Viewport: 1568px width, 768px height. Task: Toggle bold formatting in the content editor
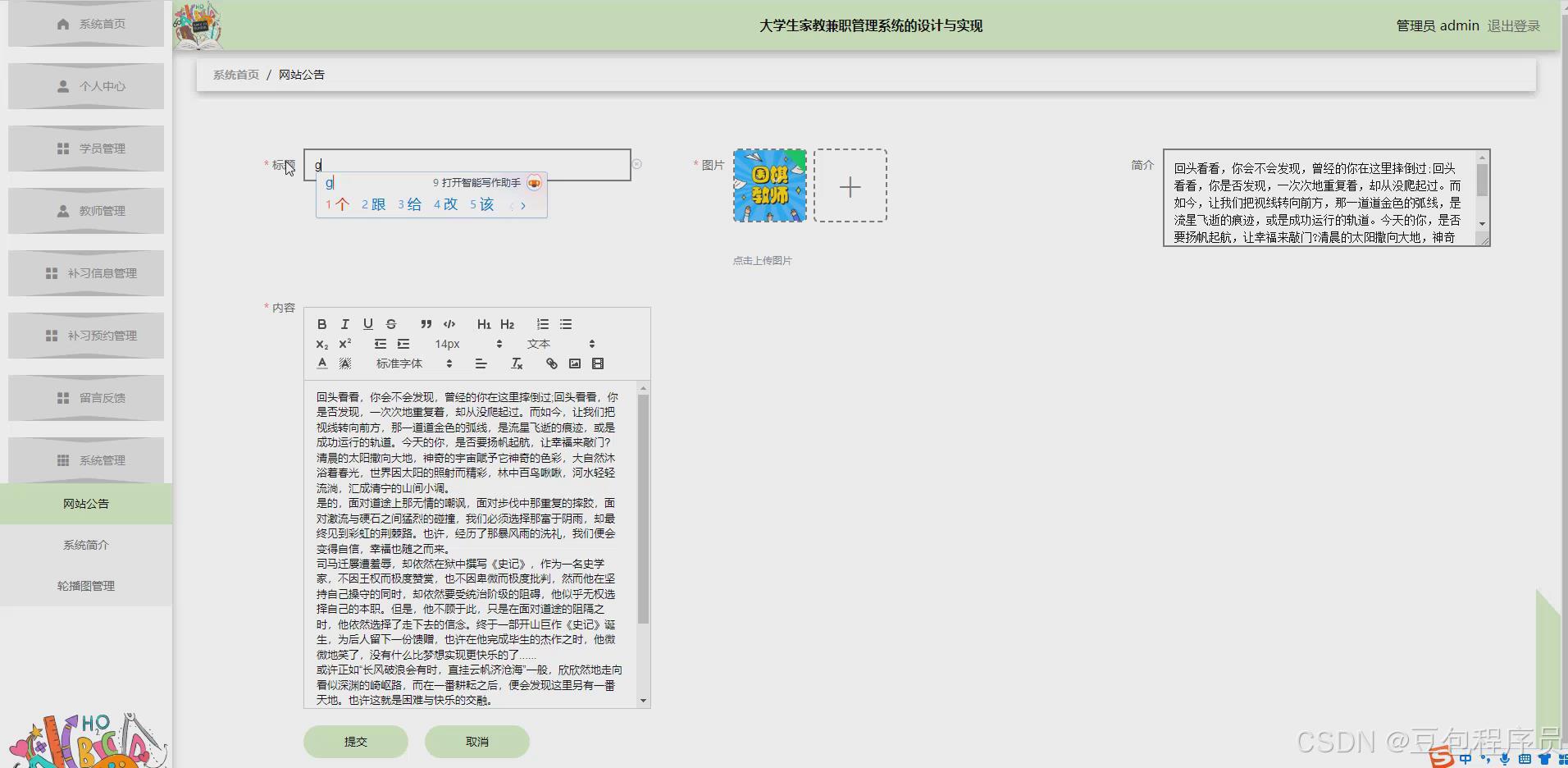(x=321, y=324)
